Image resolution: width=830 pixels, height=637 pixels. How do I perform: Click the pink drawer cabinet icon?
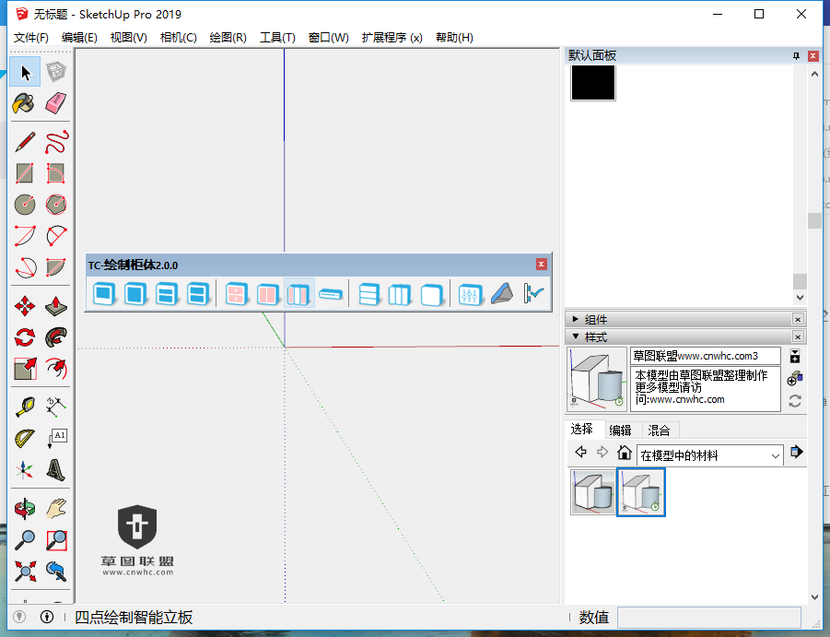click(236, 294)
